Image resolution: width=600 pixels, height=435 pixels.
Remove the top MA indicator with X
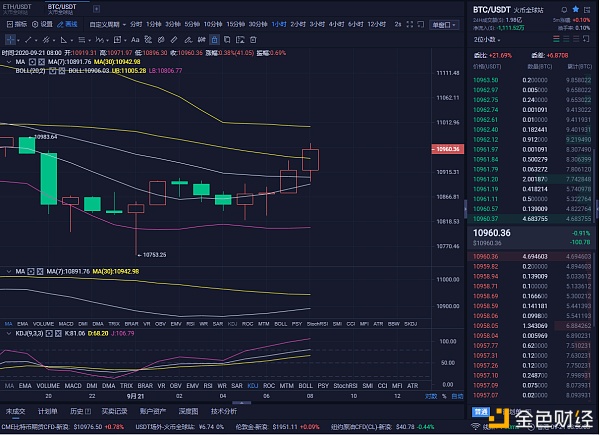point(41,62)
